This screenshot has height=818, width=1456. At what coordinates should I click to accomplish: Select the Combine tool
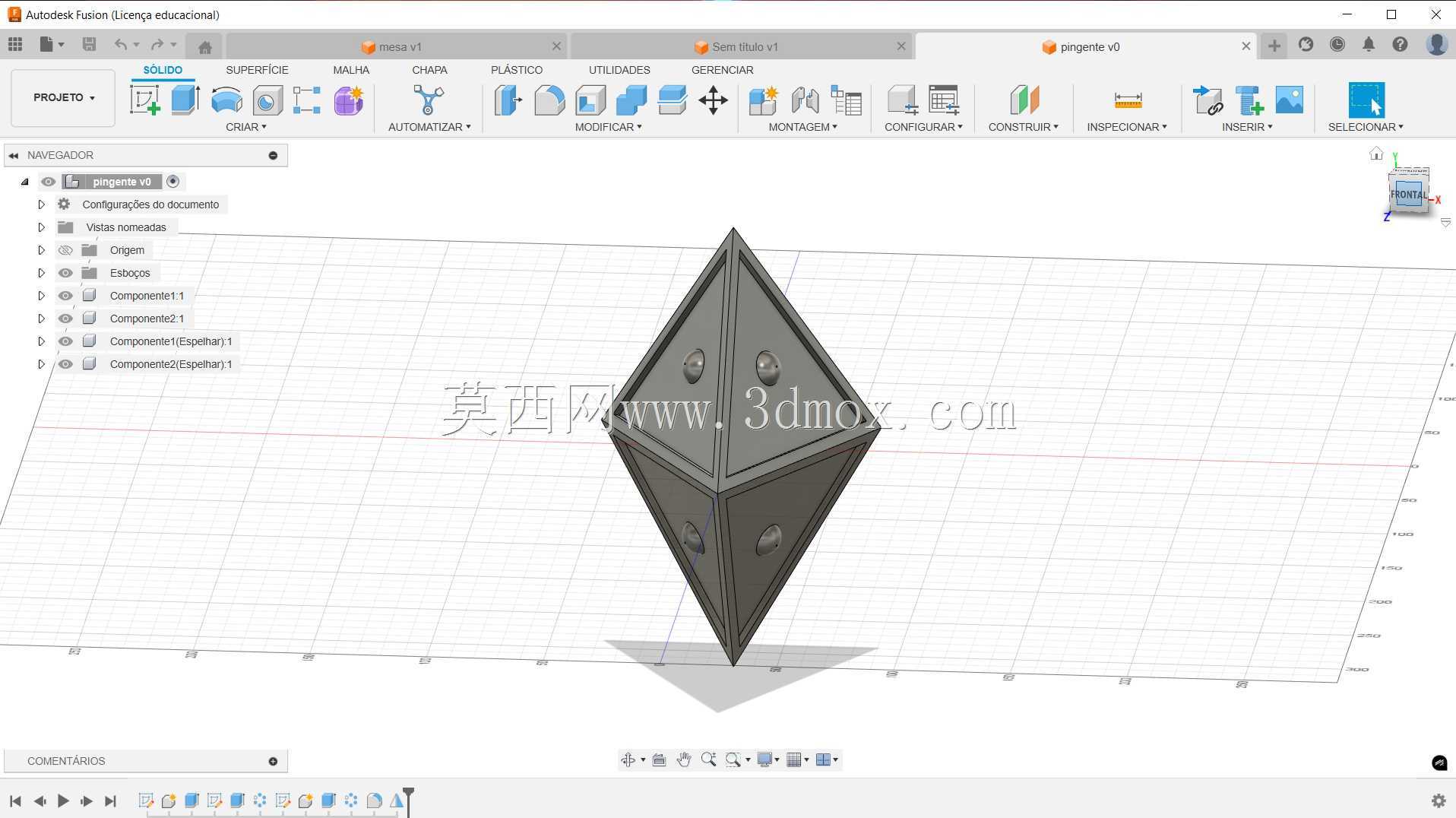pyautogui.click(x=631, y=100)
